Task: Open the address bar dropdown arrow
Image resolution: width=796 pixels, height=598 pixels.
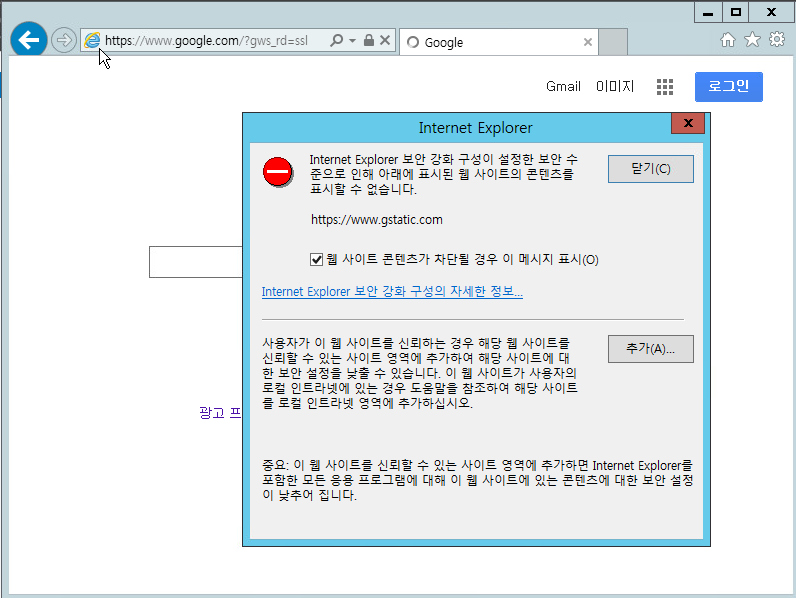Action: click(x=352, y=40)
